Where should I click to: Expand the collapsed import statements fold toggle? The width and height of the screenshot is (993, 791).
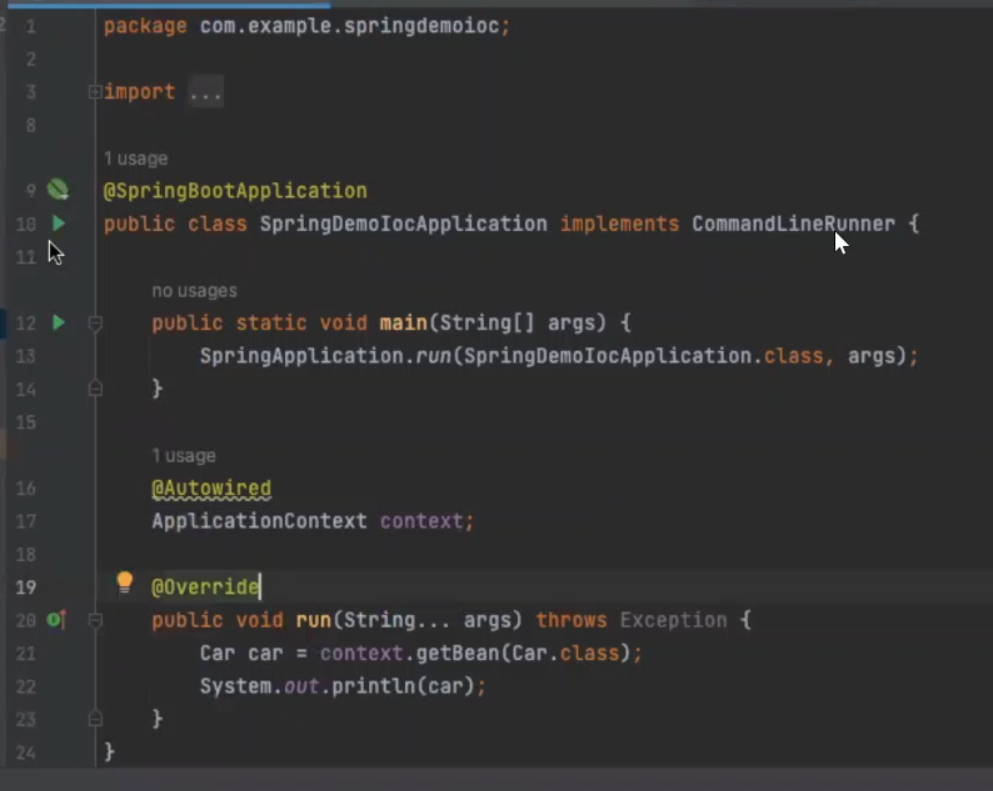point(95,92)
